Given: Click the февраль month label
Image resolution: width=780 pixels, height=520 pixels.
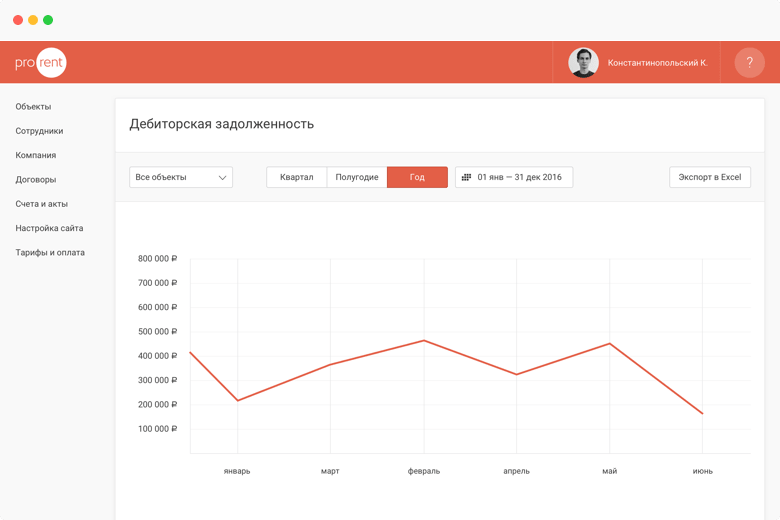Looking at the screenshot, I should pyautogui.click(x=424, y=471).
